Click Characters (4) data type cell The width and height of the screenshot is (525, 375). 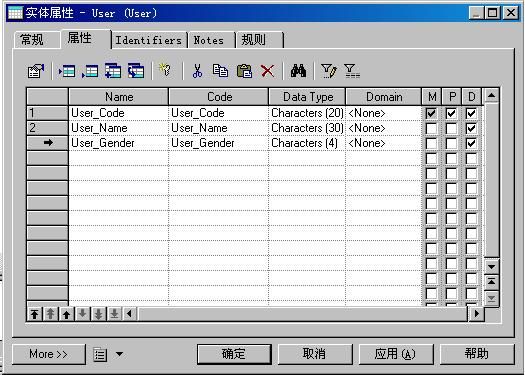[x=307, y=143]
